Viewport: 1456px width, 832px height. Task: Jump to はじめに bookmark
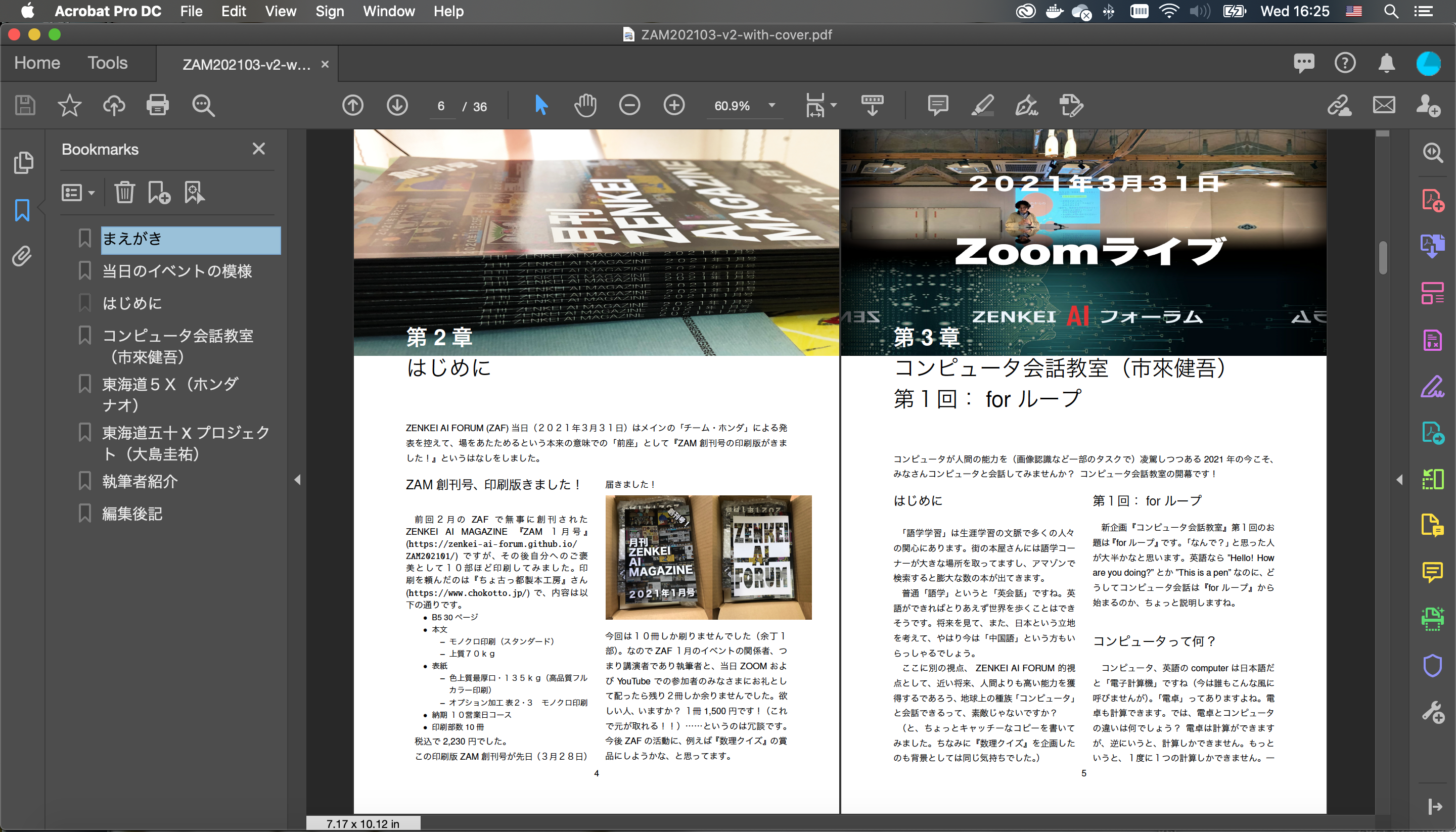click(132, 303)
